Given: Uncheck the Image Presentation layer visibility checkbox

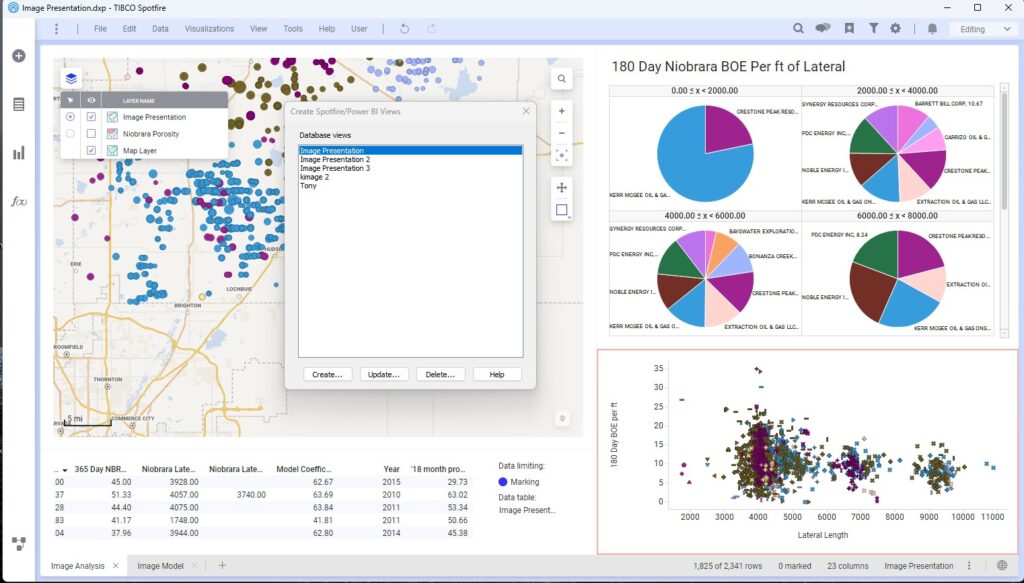Looking at the screenshot, I should pyautogui.click(x=91, y=117).
